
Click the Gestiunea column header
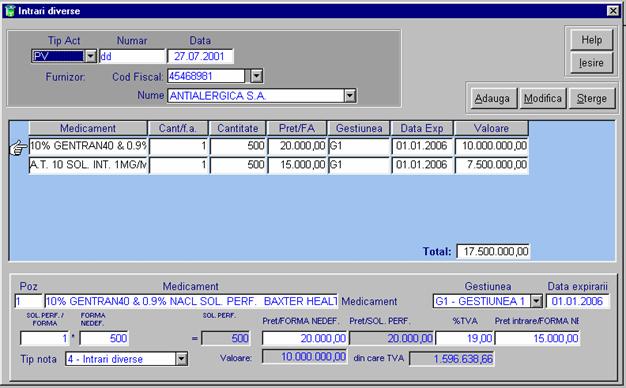tap(359, 128)
